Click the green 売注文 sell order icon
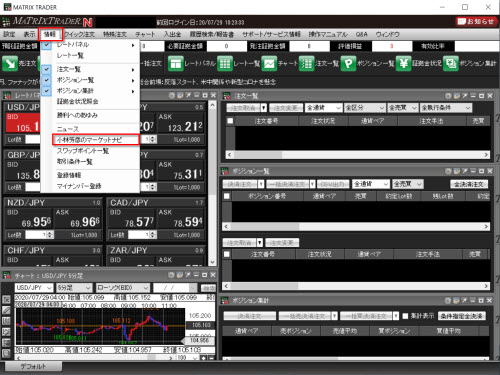Viewport: 500px width, 375px height. [x=10, y=63]
